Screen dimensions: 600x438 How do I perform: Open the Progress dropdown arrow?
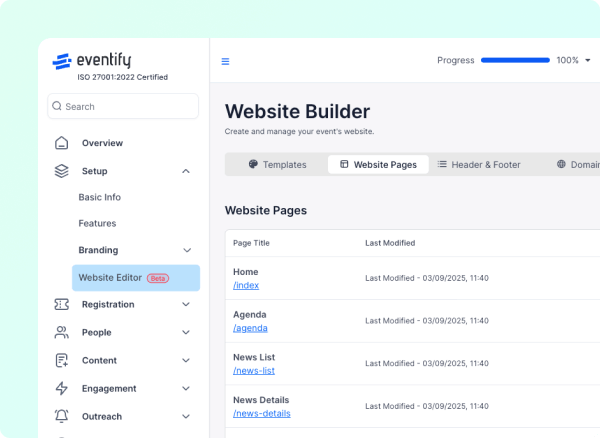[588, 60]
